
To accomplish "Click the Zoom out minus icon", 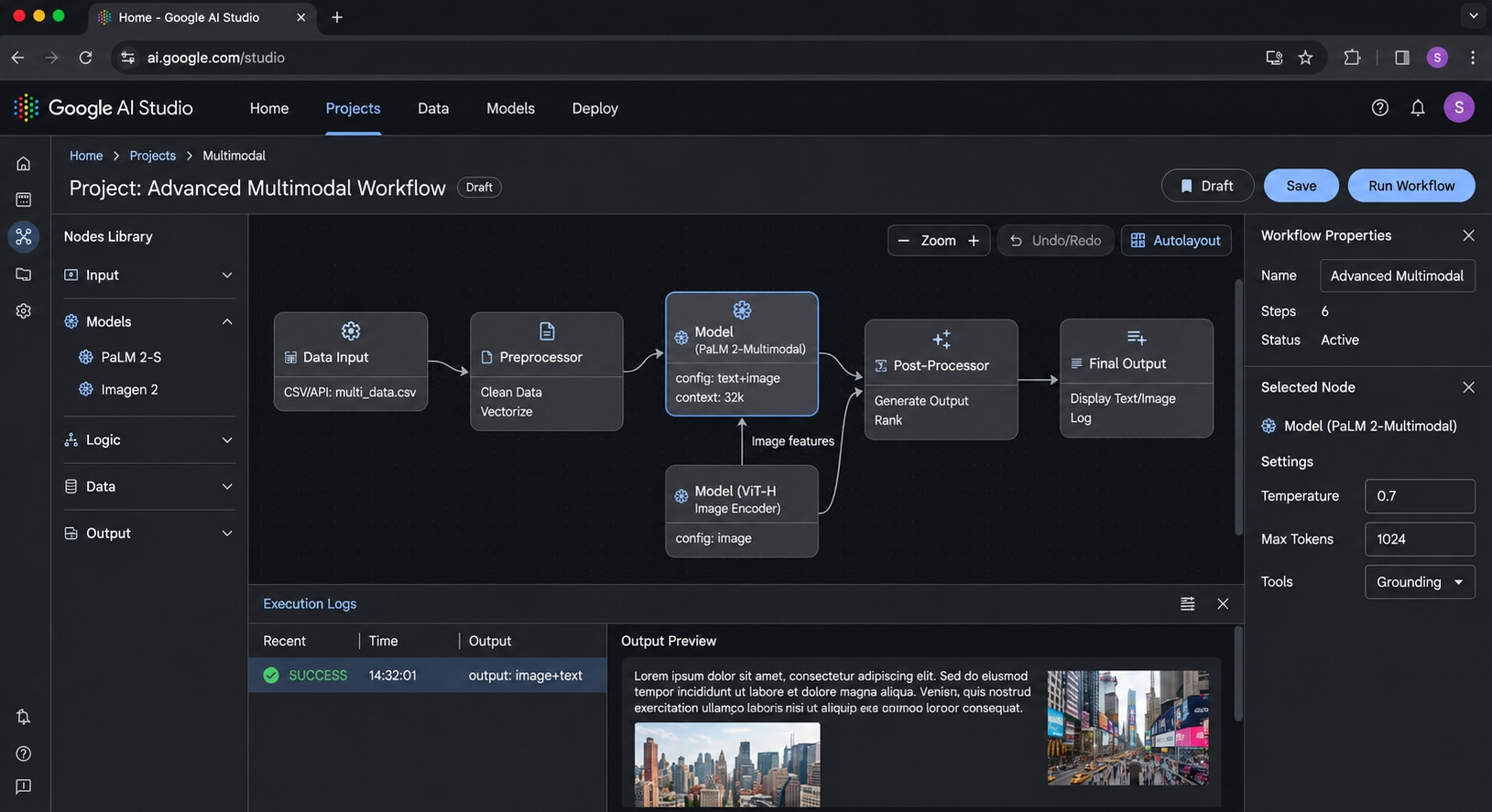I will (904, 241).
